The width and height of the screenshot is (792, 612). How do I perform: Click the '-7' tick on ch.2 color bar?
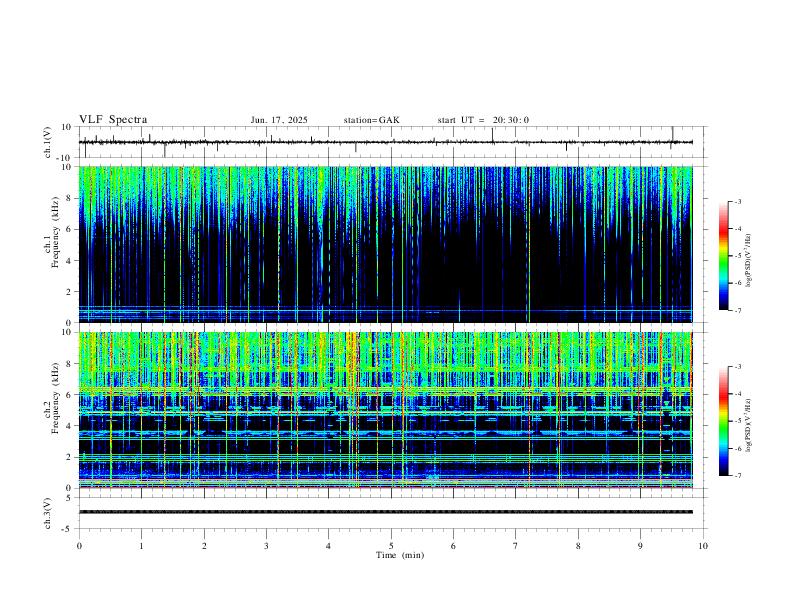pos(737,476)
